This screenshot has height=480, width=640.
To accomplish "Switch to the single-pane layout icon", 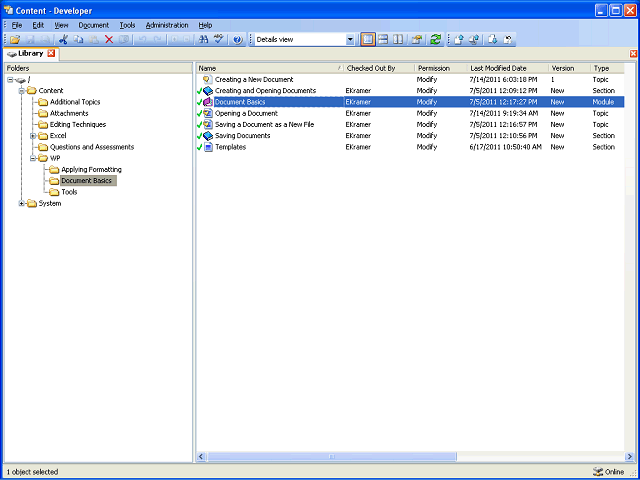I will click(368, 40).
